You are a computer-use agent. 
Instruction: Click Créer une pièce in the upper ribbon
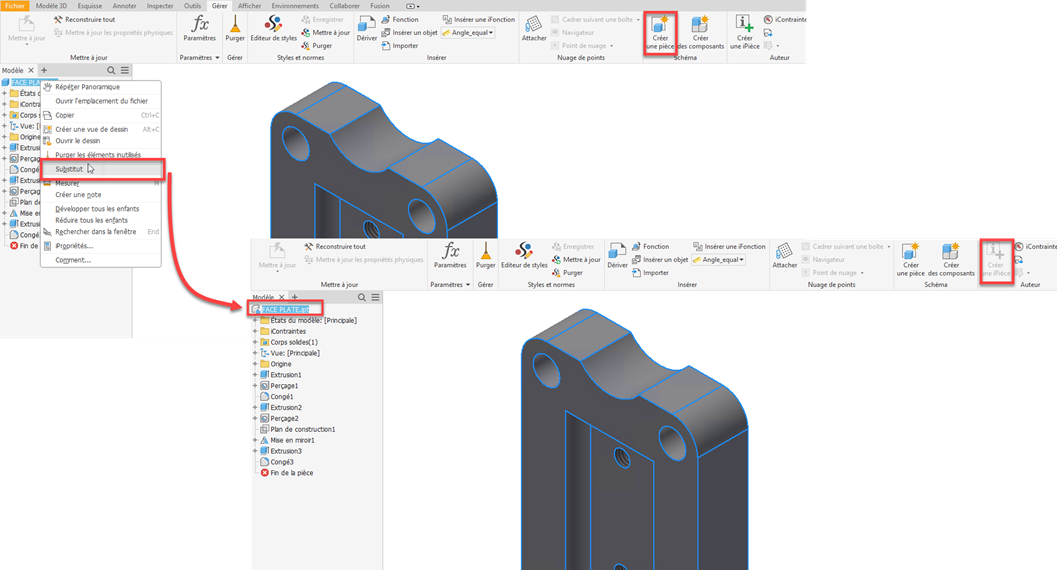click(x=660, y=32)
